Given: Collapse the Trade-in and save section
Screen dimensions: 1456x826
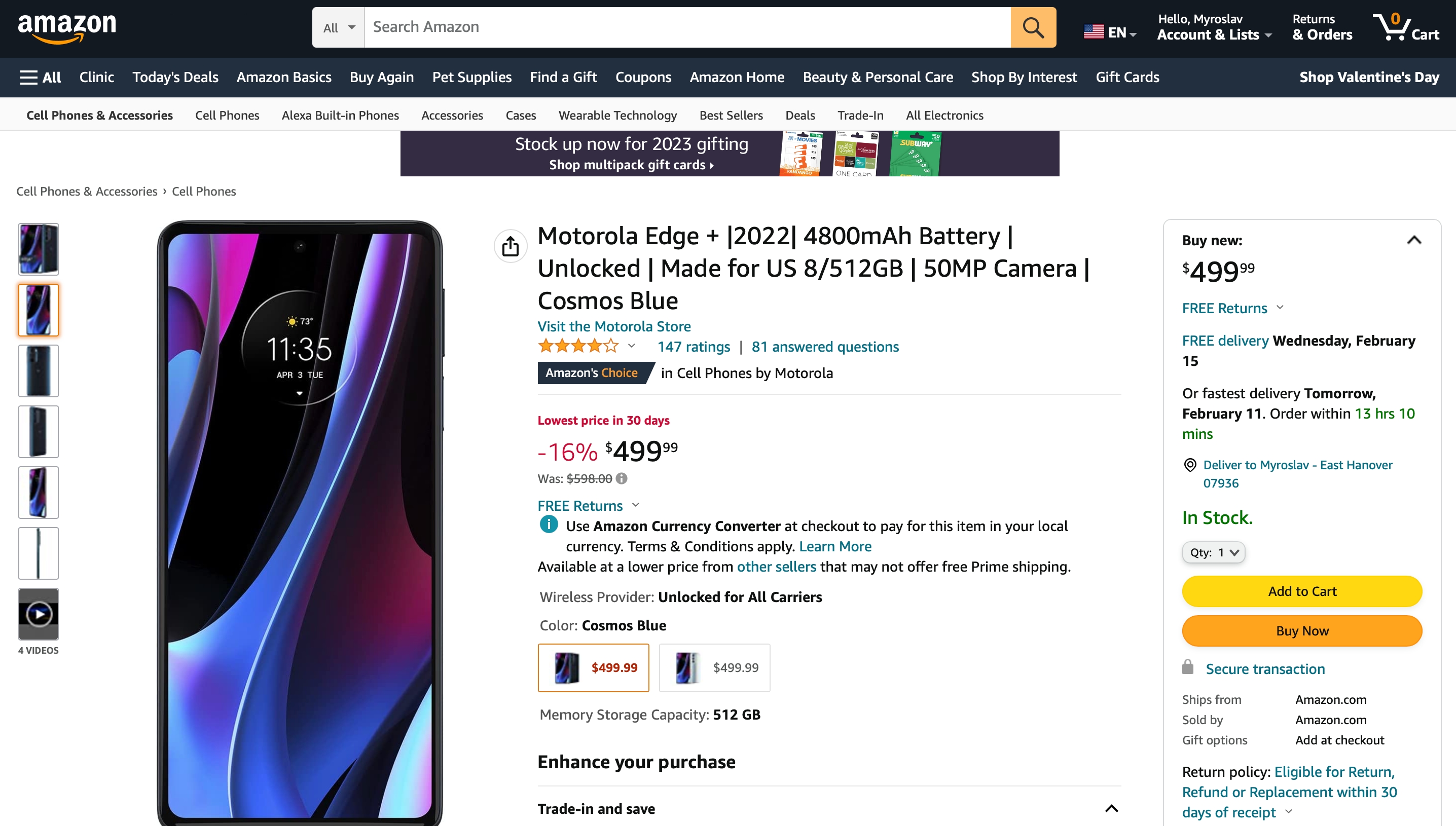Looking at the screenshot, I should tap(1112, 808).
